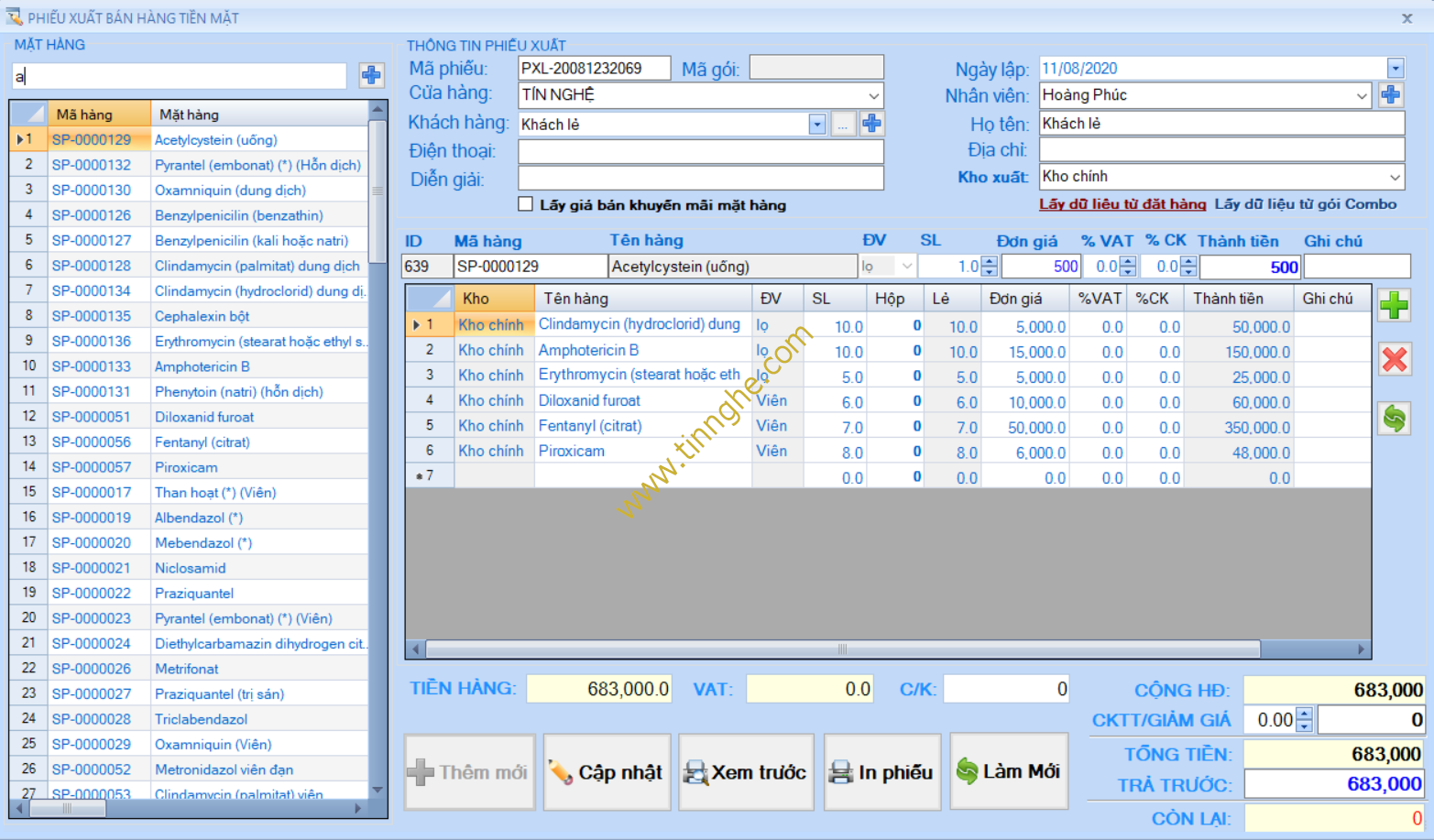Click the Địa chỉ input field

[1221, 150]
